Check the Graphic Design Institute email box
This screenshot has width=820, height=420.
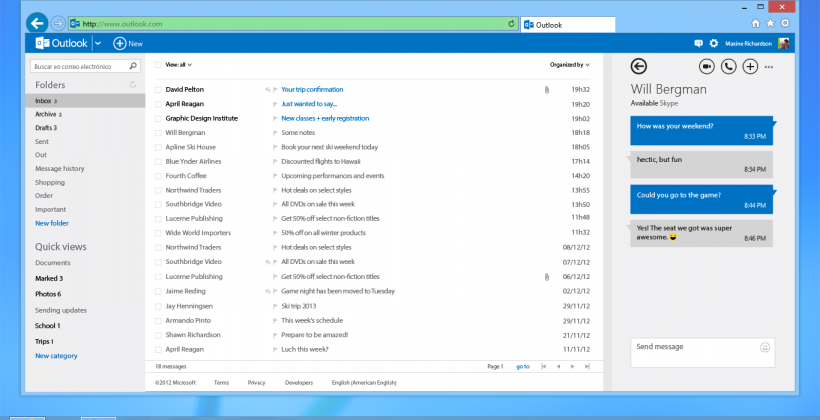tap(158, 119)
